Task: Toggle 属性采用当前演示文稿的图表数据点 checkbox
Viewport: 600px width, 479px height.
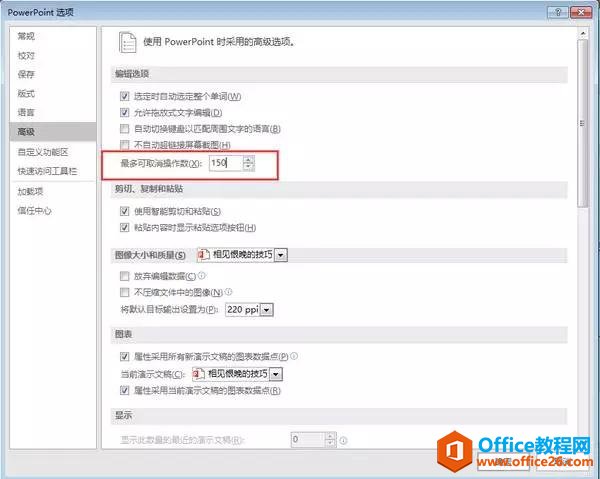Action: (x=124, y=391)
